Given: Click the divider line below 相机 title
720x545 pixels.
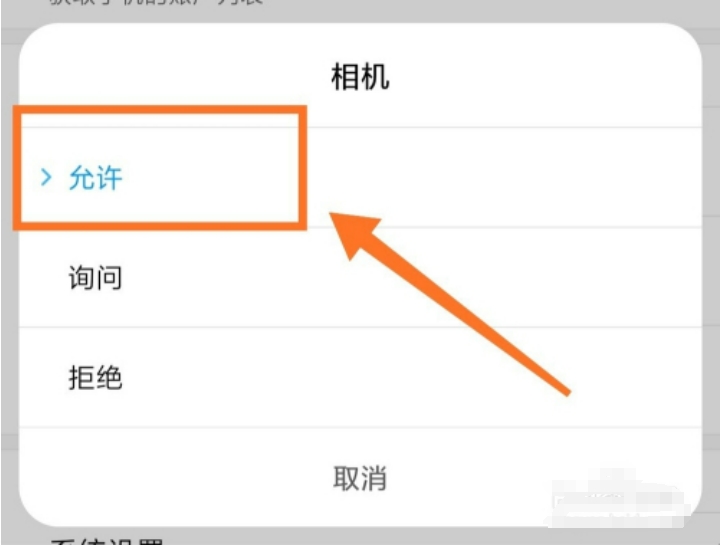Looking at the screenshot, I should point(504,127).
